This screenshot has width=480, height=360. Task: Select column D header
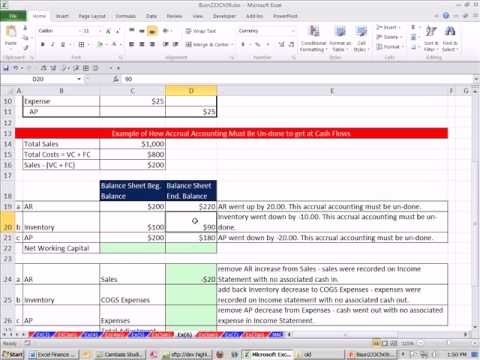click(191, 91)
